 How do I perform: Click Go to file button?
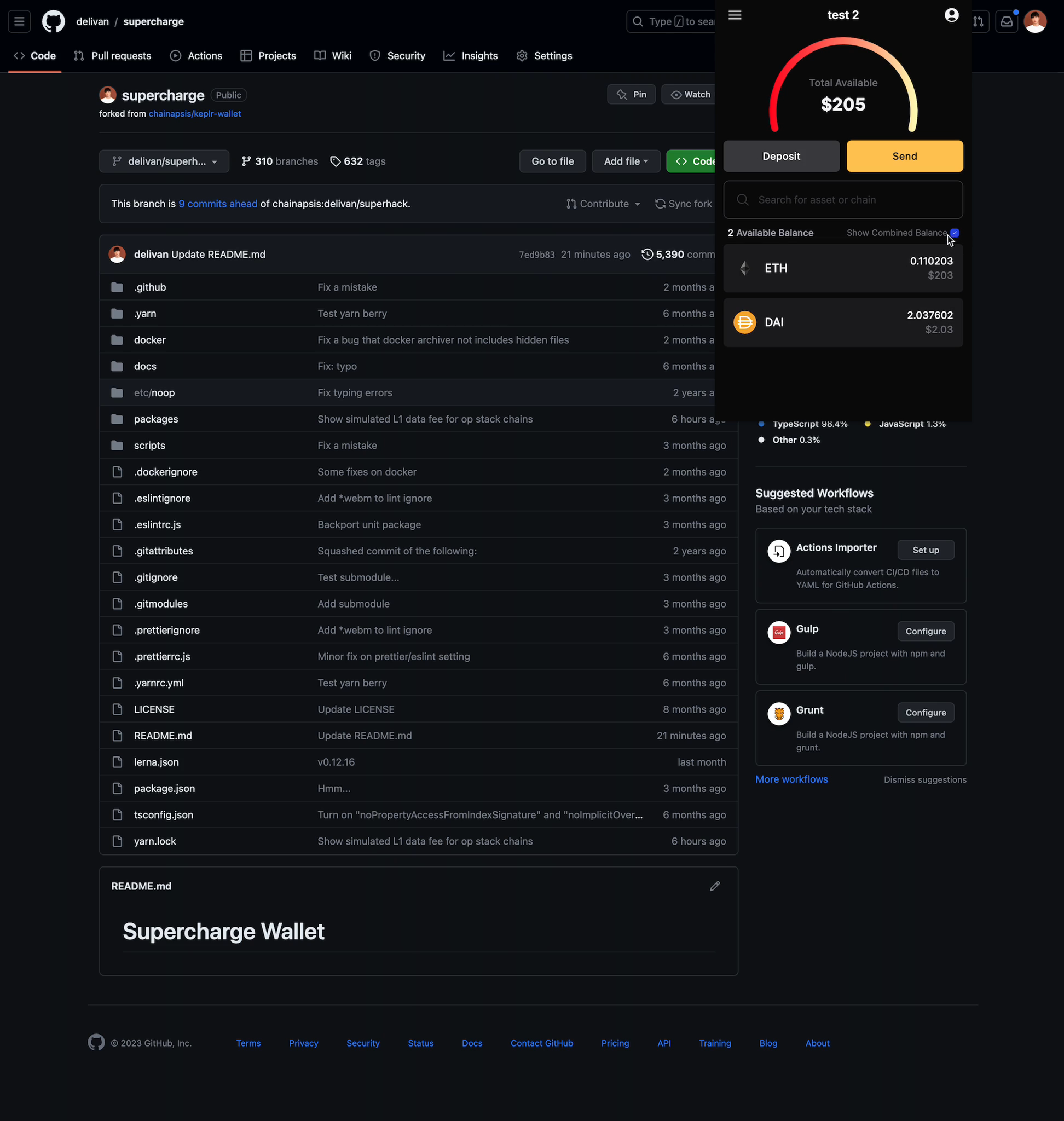[552, 161]
